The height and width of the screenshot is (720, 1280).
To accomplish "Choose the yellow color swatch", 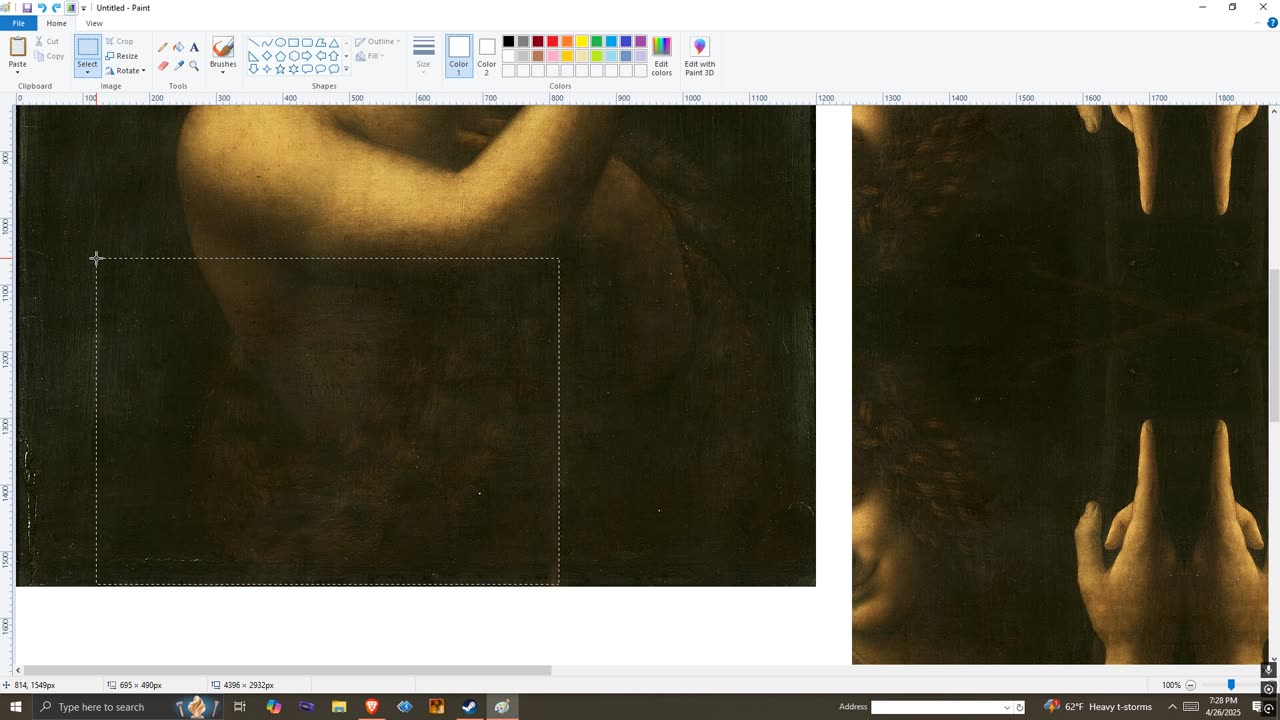I will 582,41.
